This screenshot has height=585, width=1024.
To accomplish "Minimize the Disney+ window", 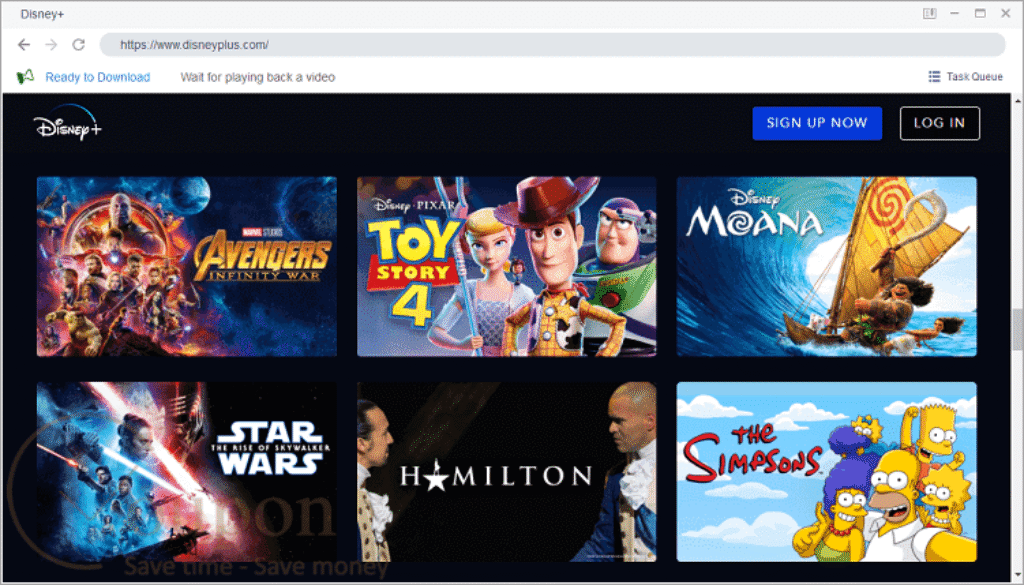I will (955, 13).
